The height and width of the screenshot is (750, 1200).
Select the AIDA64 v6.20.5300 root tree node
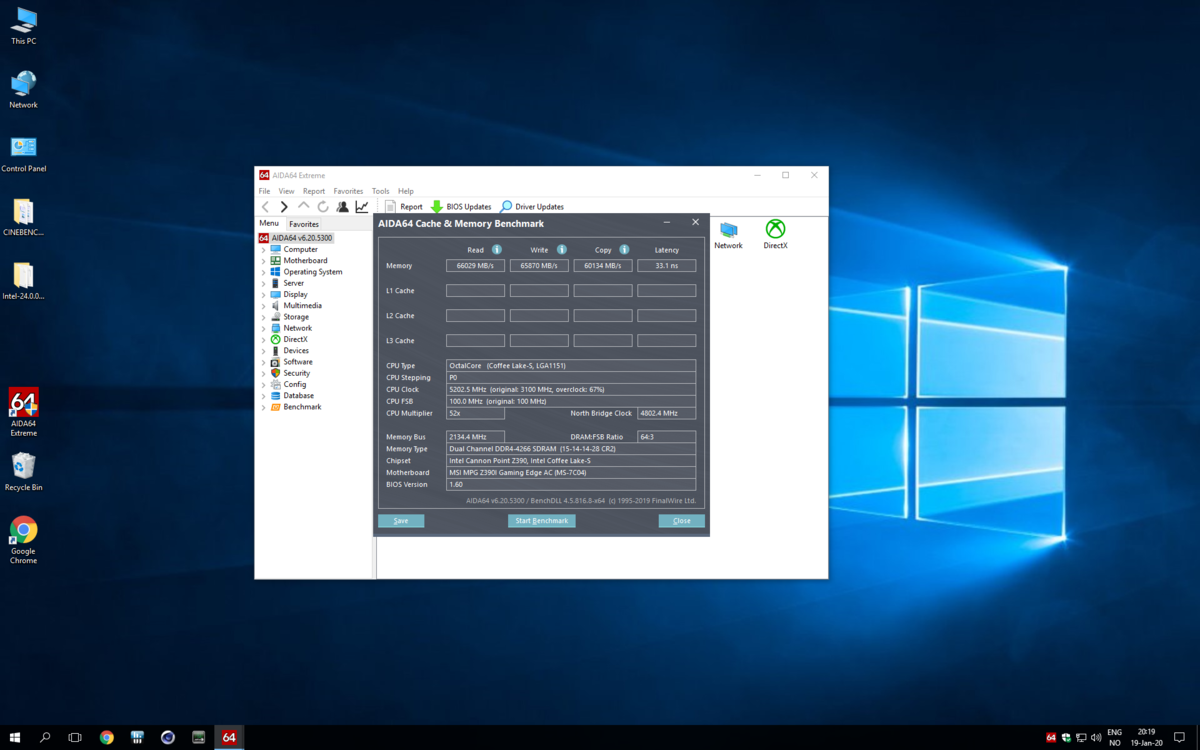click(295, 238)
